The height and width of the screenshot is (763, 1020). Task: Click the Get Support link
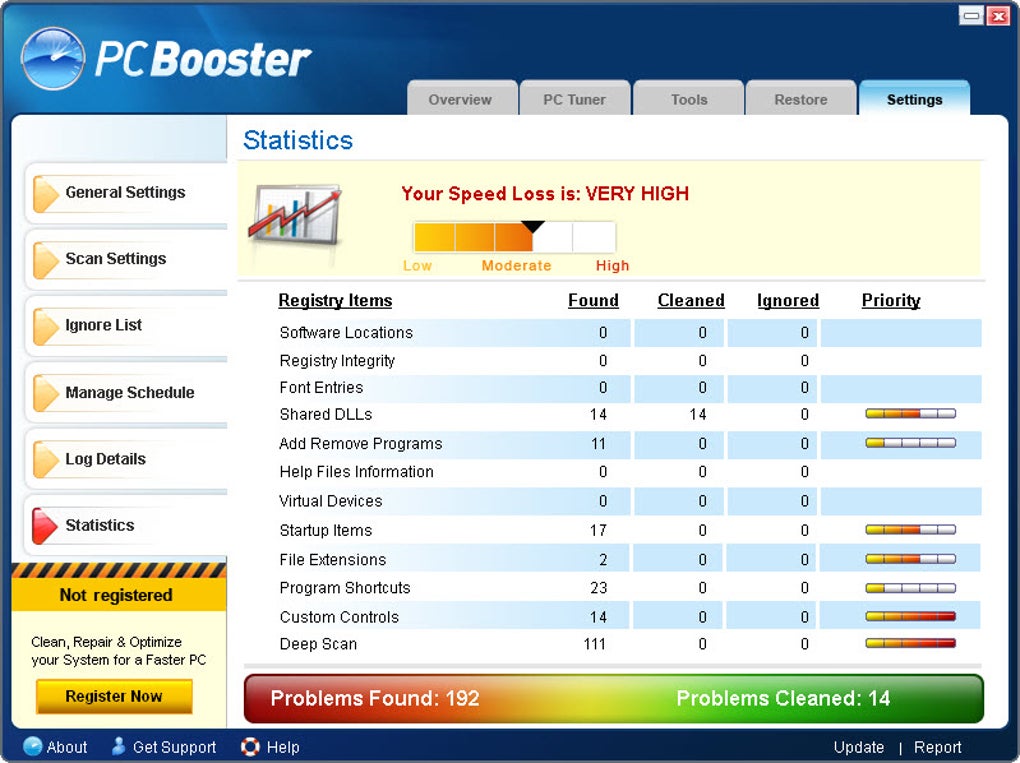174,747
